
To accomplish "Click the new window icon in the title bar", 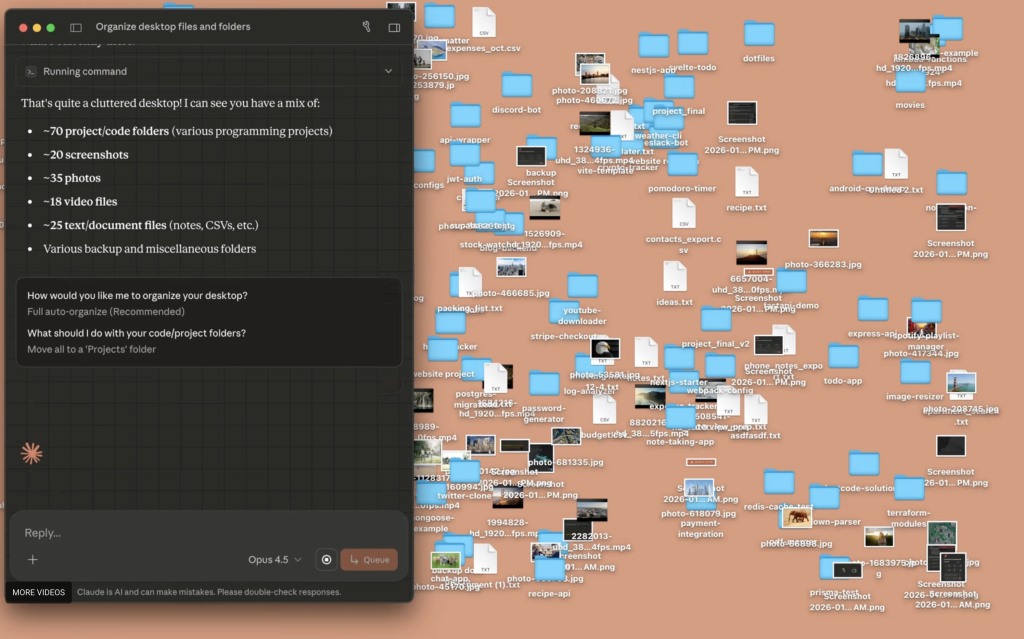I will [394, 27].
